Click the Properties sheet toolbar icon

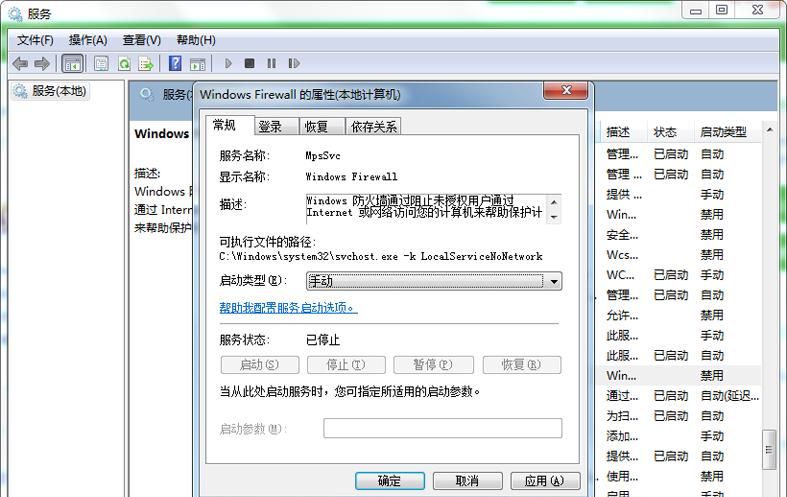[x=101, y=64]
